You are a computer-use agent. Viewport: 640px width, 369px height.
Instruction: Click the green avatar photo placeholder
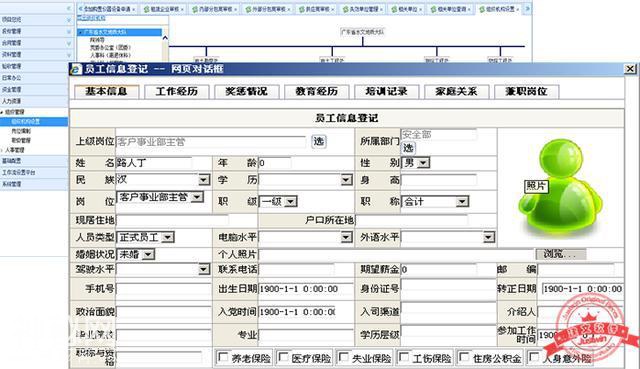[x=561, y=189]
